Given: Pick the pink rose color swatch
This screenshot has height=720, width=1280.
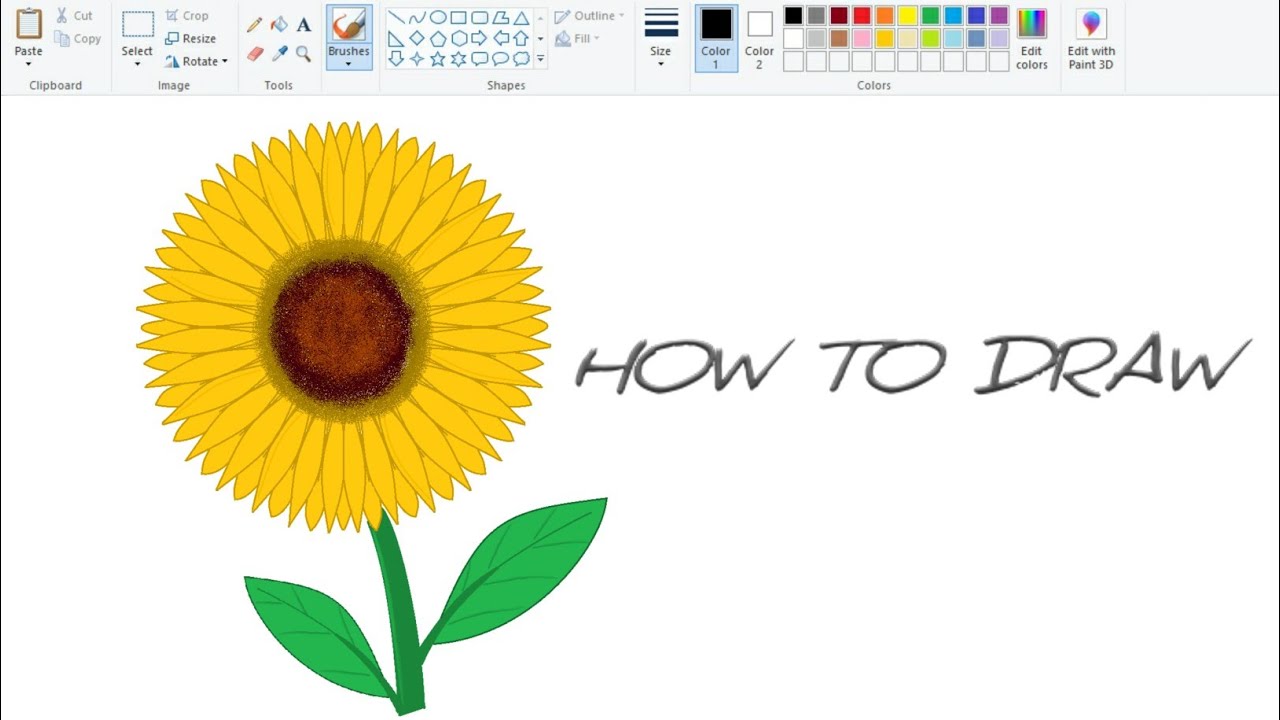Looking at the screenshot, I should tap(862, 38).
